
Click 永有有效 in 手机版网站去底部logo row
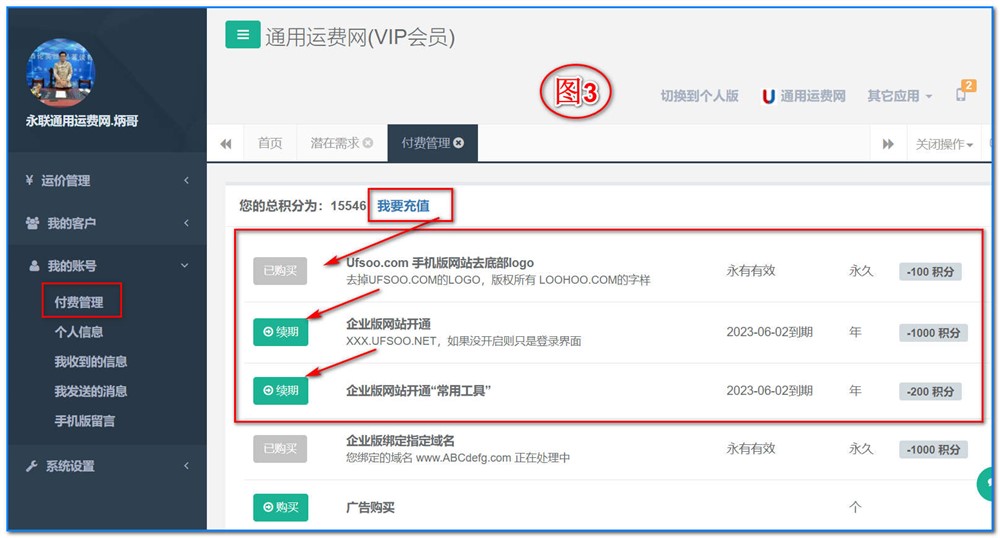[751, 270]
